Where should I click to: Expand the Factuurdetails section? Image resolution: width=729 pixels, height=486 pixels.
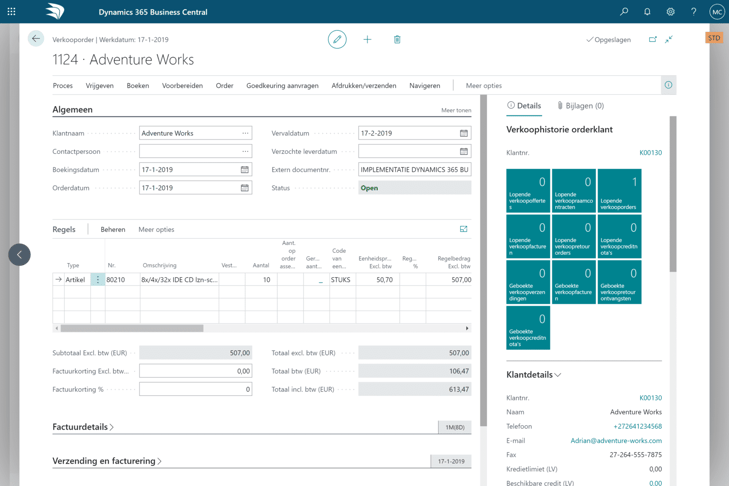point(83,427)
